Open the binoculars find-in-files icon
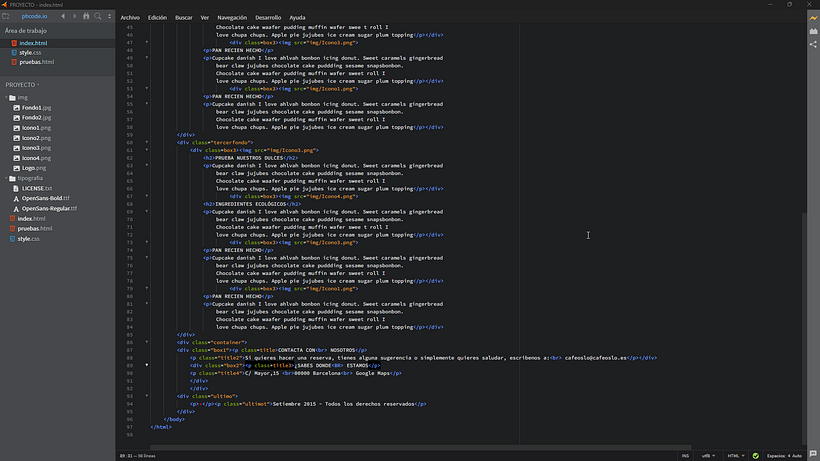 tap(86, 16)
